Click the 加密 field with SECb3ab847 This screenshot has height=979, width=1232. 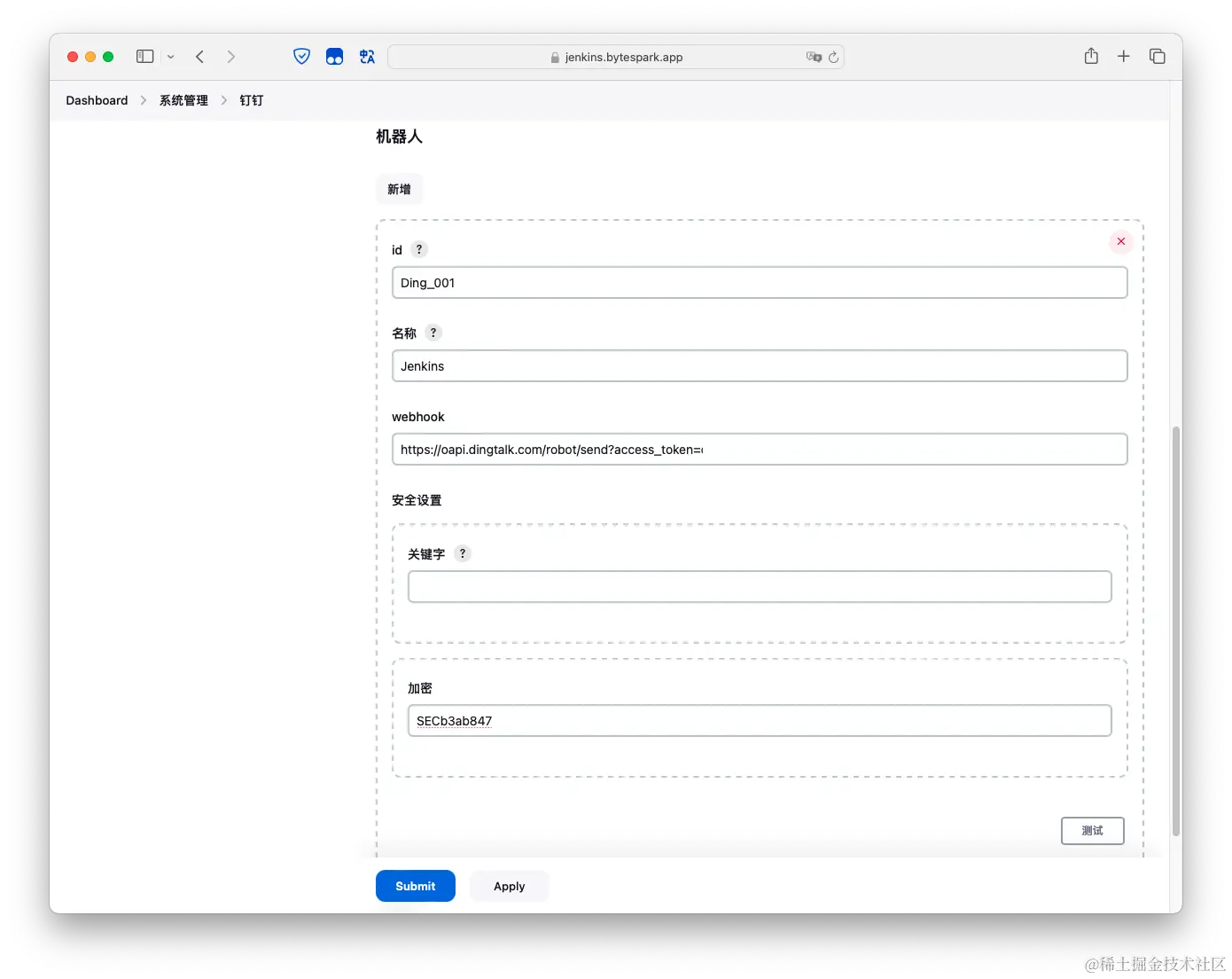pos(760,721)
